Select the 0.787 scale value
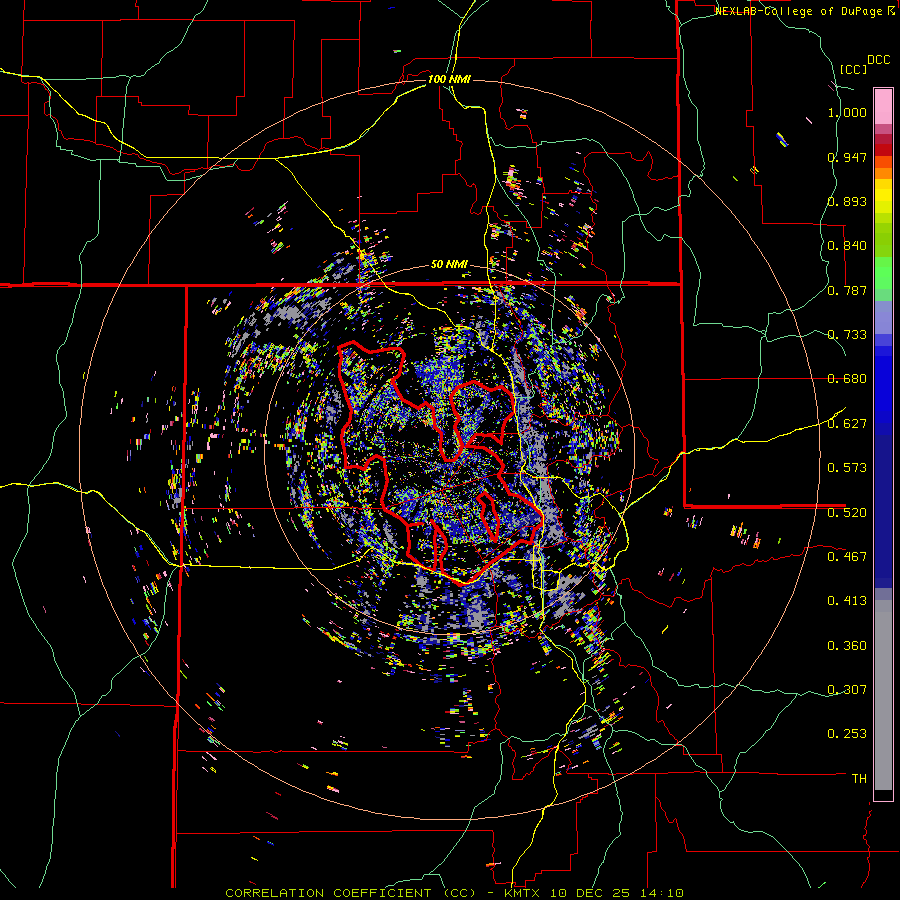This screenshot has width=900, height=900. (x=847, y=290)
